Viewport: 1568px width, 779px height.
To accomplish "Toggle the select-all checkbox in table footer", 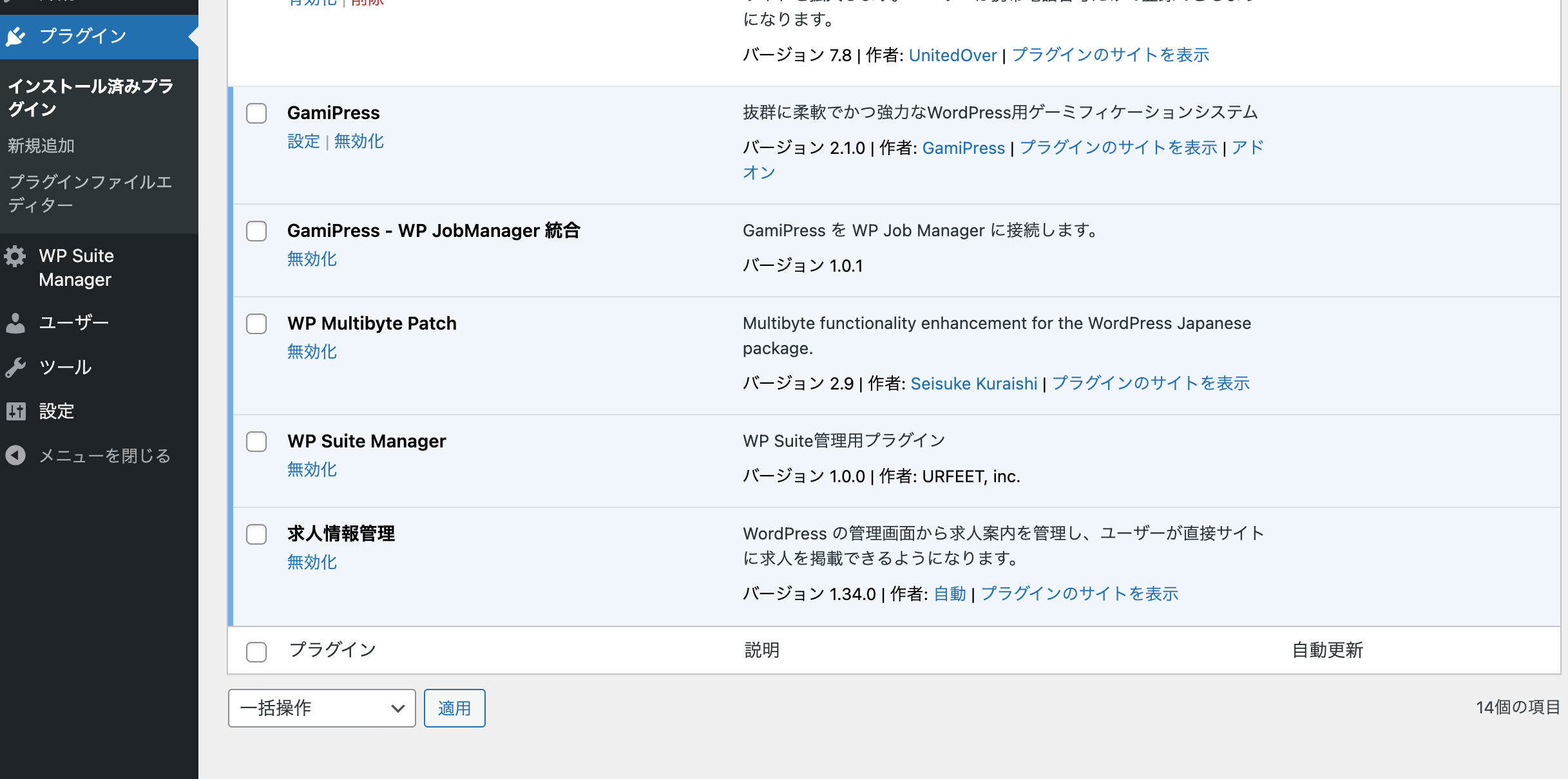I will pyautogui.click(x=256, y=652).
